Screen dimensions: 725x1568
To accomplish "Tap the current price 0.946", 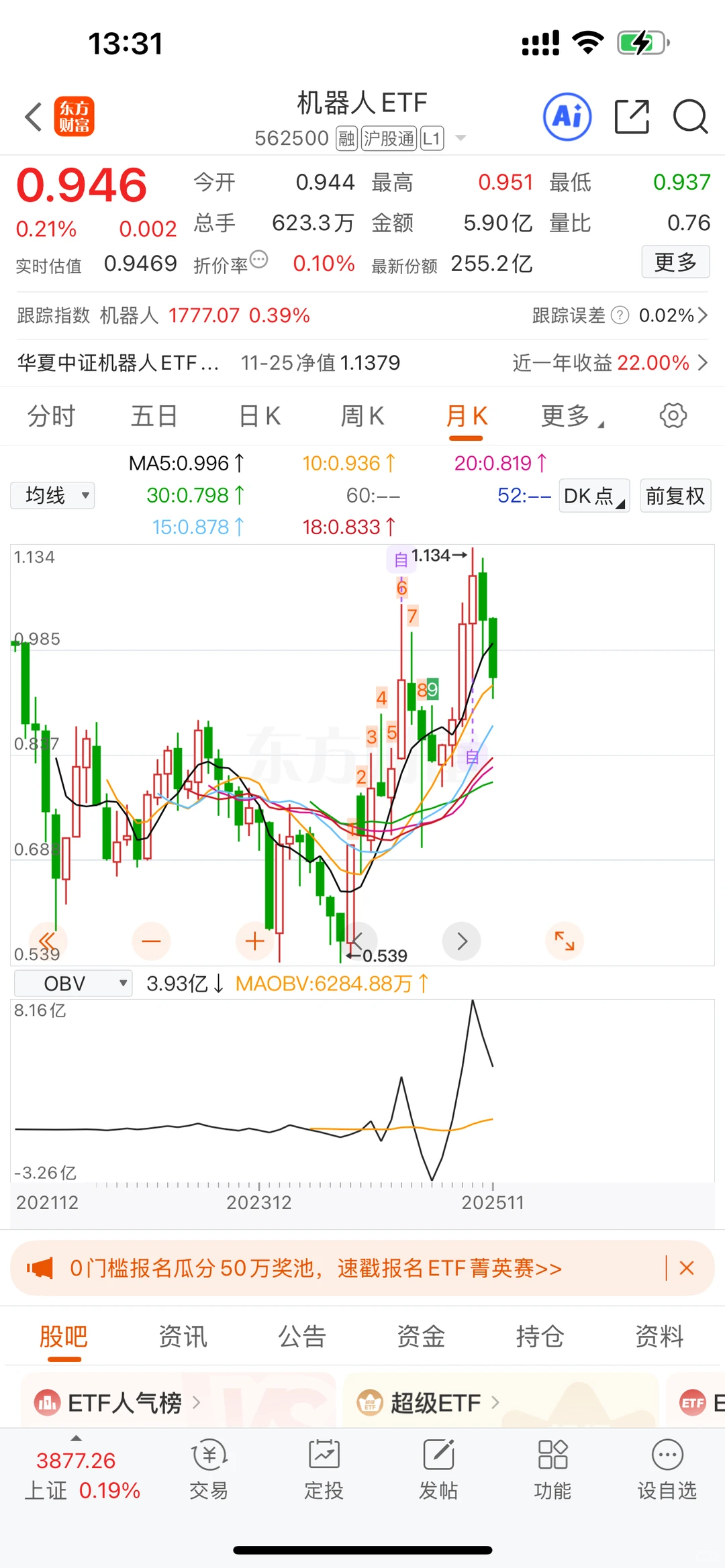I will pyautogui.click(x=81, y=185).
